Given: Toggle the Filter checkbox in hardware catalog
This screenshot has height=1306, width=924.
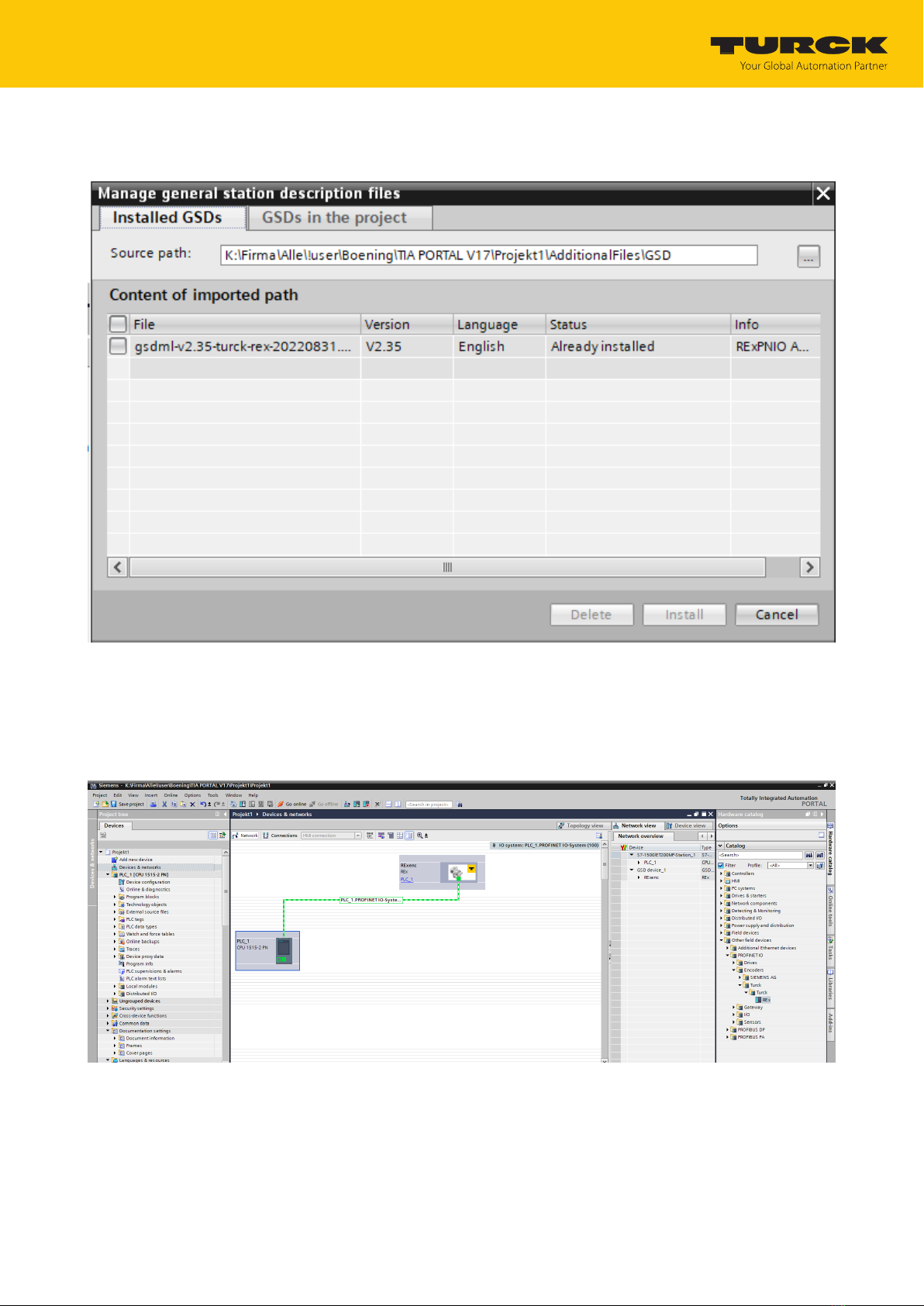Looking at the screenshot, I should pyautogui.click(x=721, y=865).
